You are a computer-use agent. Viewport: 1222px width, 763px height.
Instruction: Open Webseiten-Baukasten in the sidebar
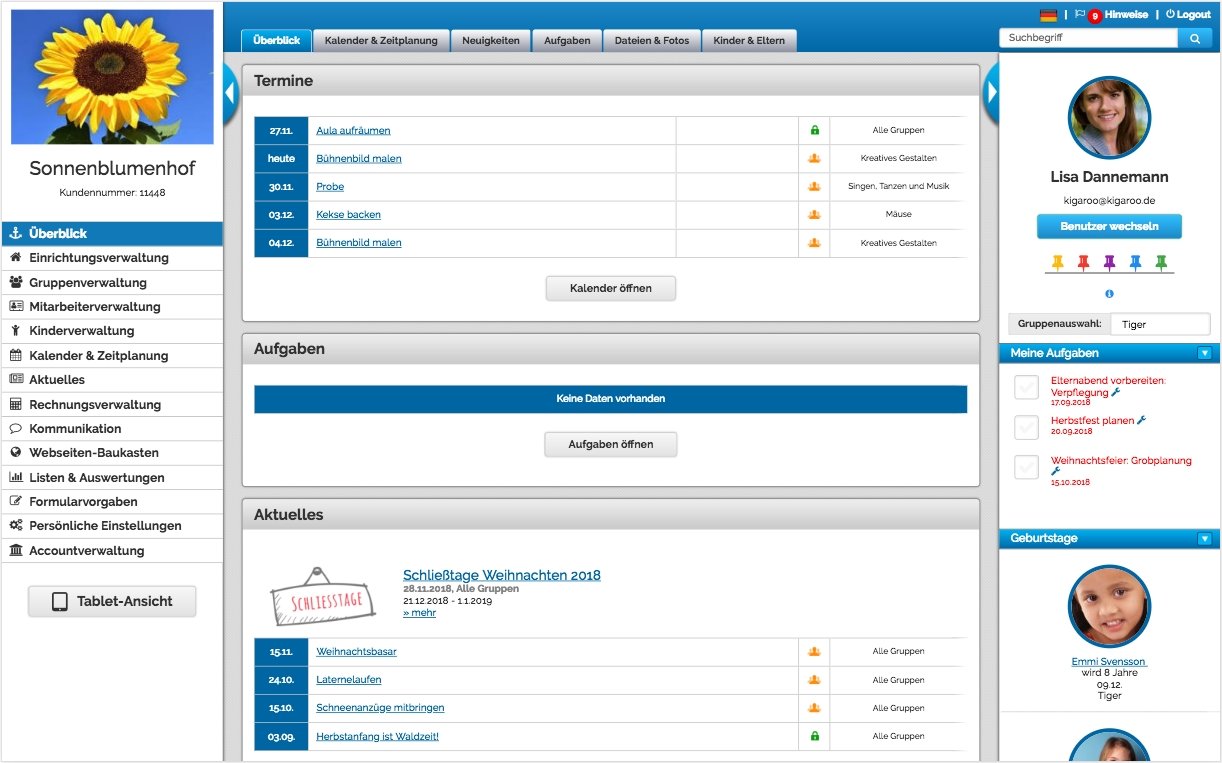click(112, 453)
